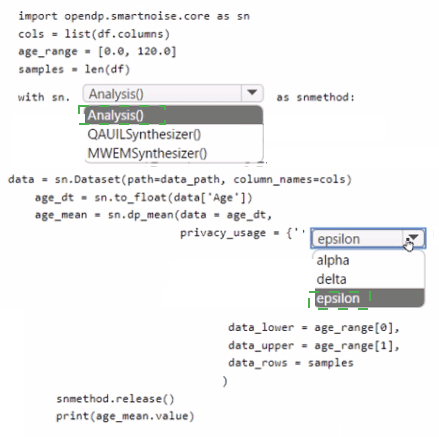Click the data_upper parameter line
The width and height of the screenshot is (439, 437).
click(314, 346)
